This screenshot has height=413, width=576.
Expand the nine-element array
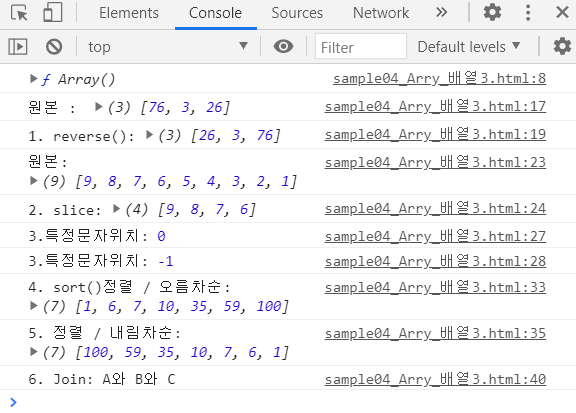pyautogui.click(x=34, y=180)
